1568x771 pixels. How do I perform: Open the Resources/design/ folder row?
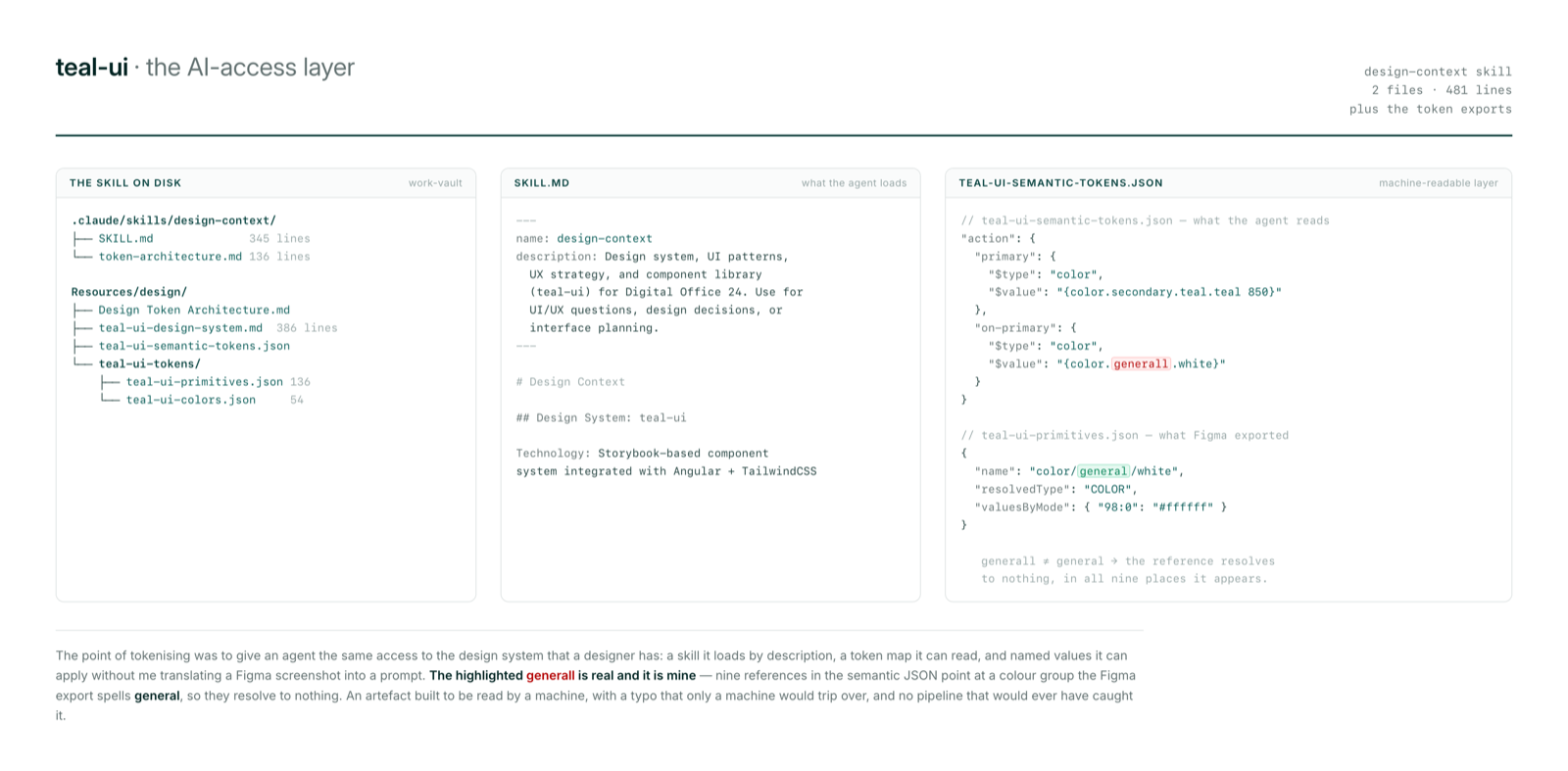tap(129, 292)
